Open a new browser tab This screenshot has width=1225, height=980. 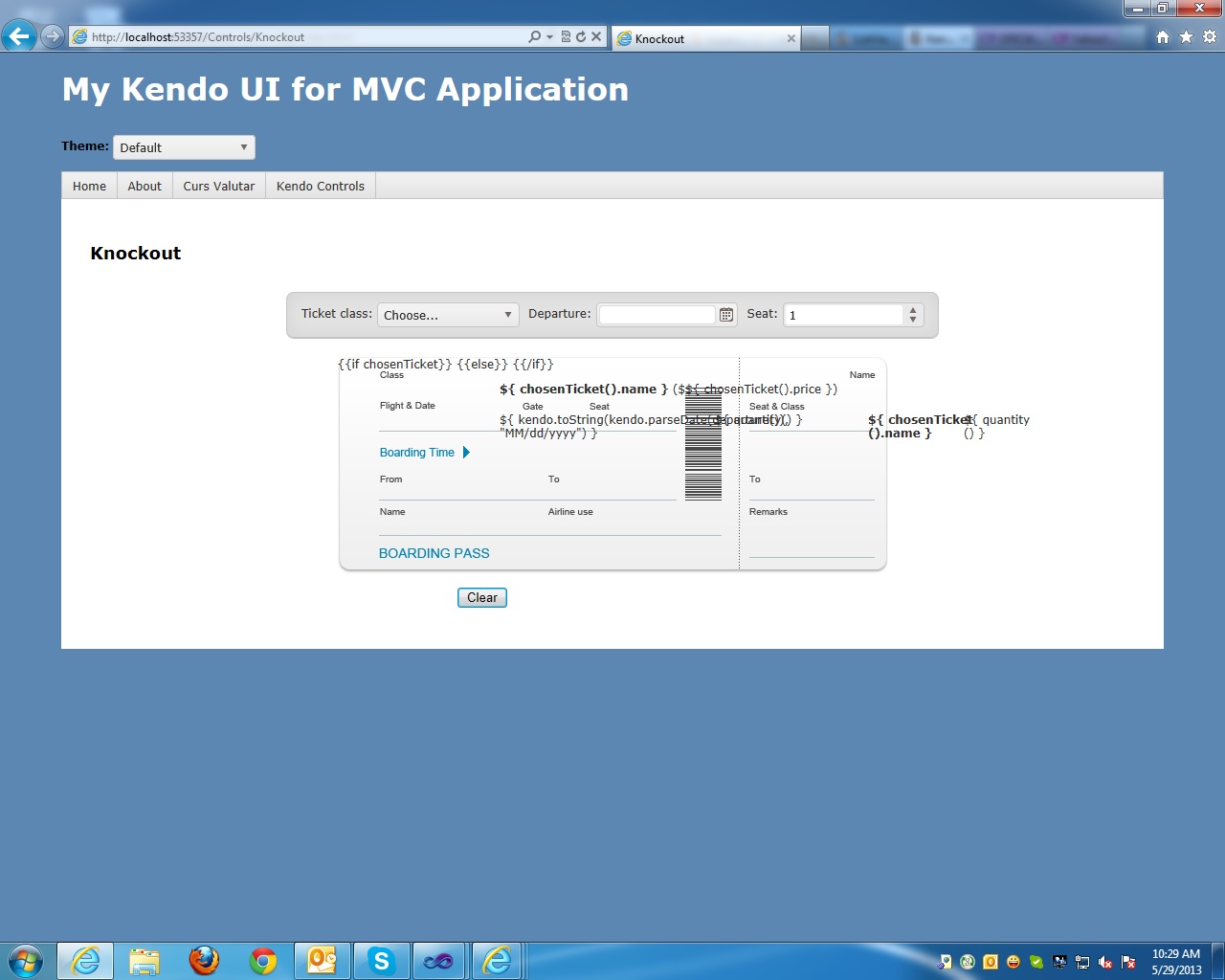click(x=814, y=38)
